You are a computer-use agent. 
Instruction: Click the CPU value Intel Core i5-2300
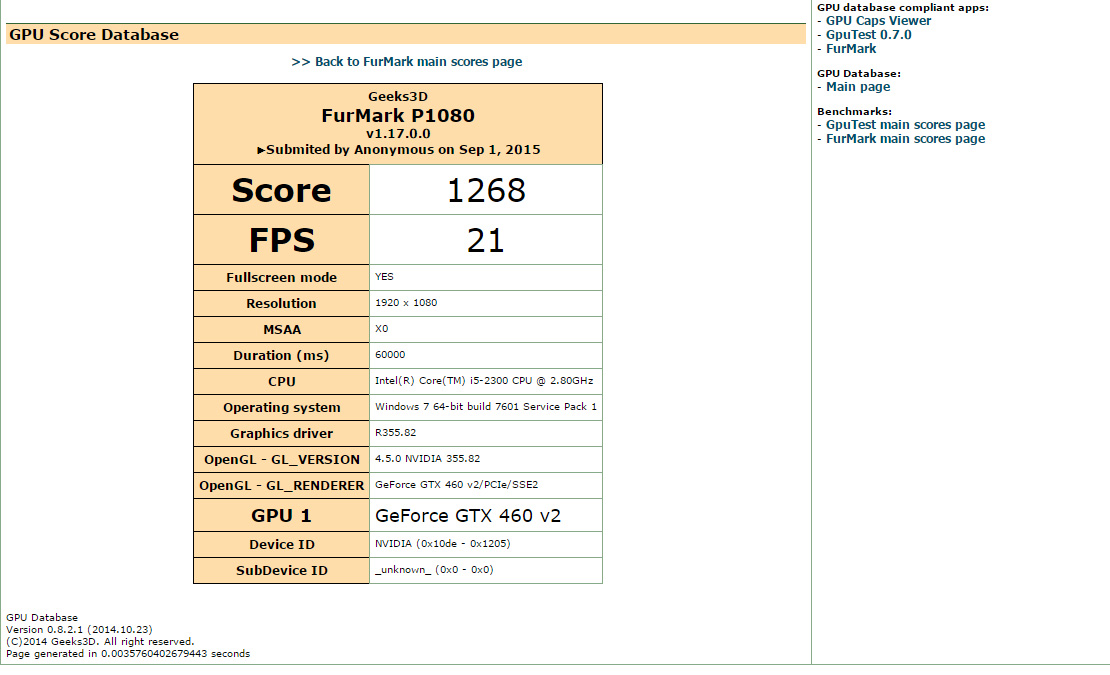tap(486, 381)
